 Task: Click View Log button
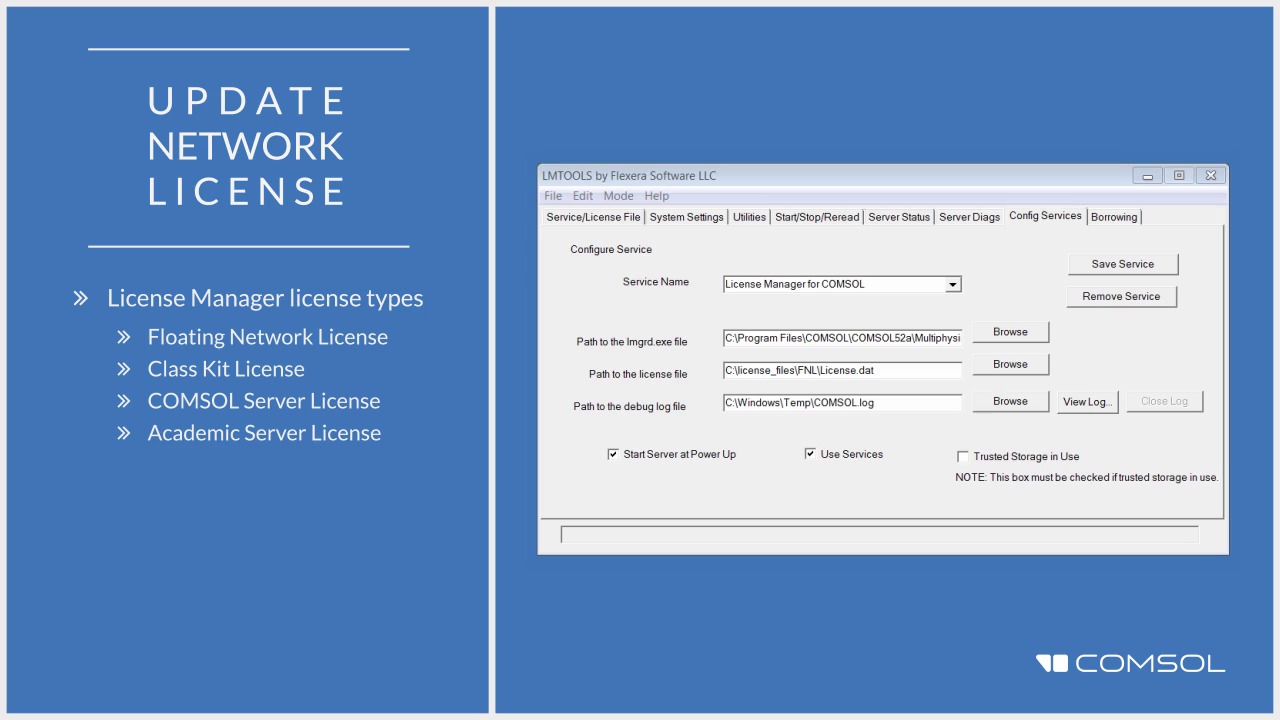tap(1087, 402)
